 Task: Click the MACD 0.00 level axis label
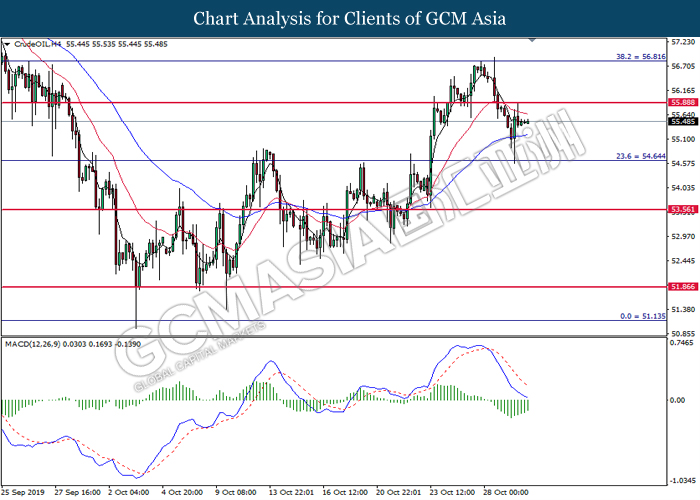click(678, 400)
